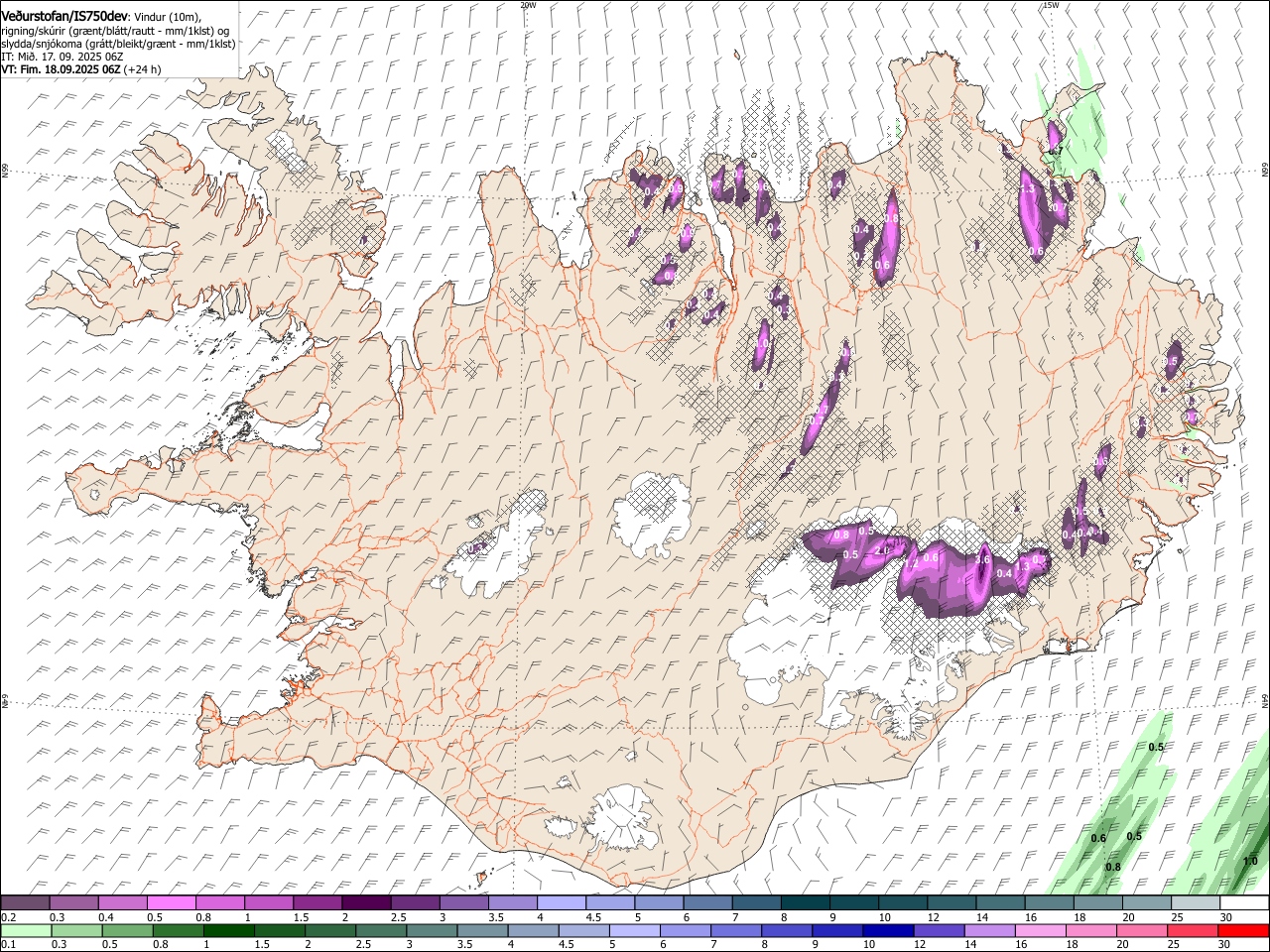Click the 1.0 rain value in the green band

(x=1250, y=861)
